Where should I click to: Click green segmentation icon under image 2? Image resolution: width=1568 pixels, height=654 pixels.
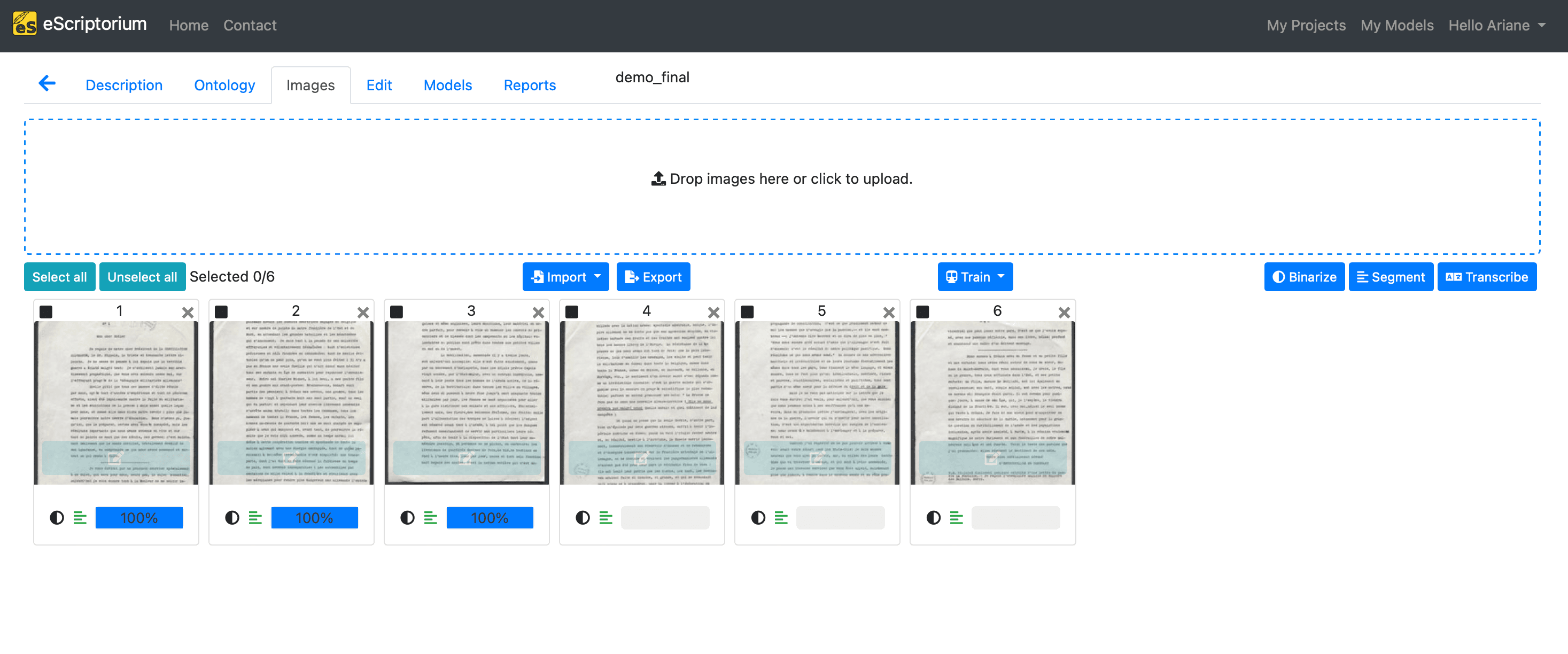[x=255, y=517]
